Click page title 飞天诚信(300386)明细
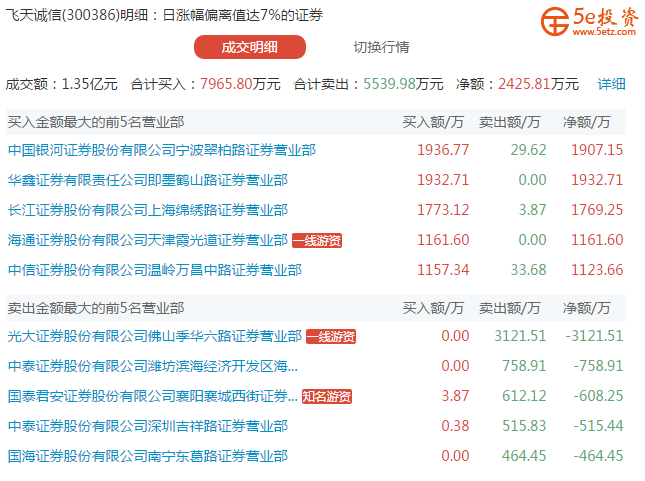This screenshot has height=481, width=645. [77, 15]
